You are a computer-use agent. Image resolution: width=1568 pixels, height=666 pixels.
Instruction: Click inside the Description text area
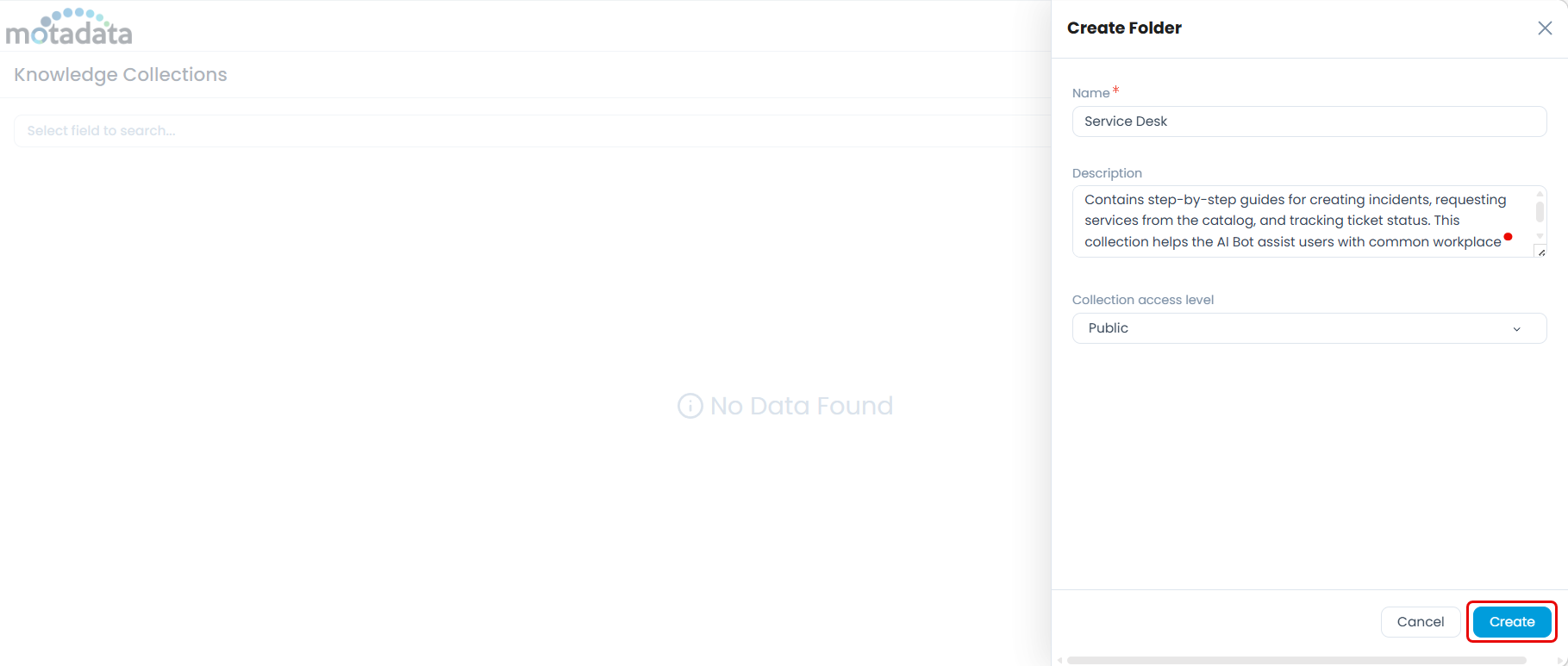(x=1293, y=221)
